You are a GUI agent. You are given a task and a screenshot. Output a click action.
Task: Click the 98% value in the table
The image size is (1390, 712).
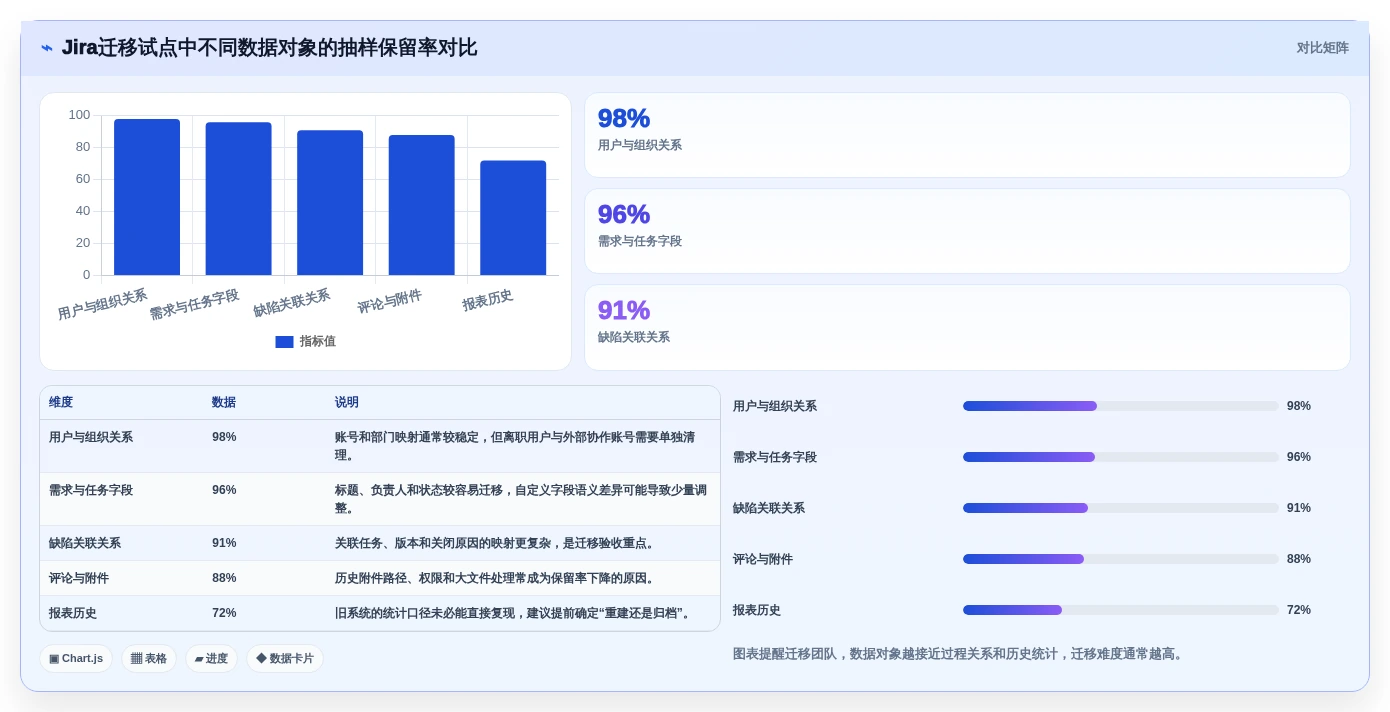pyautogui.click(x=224, y=437)
